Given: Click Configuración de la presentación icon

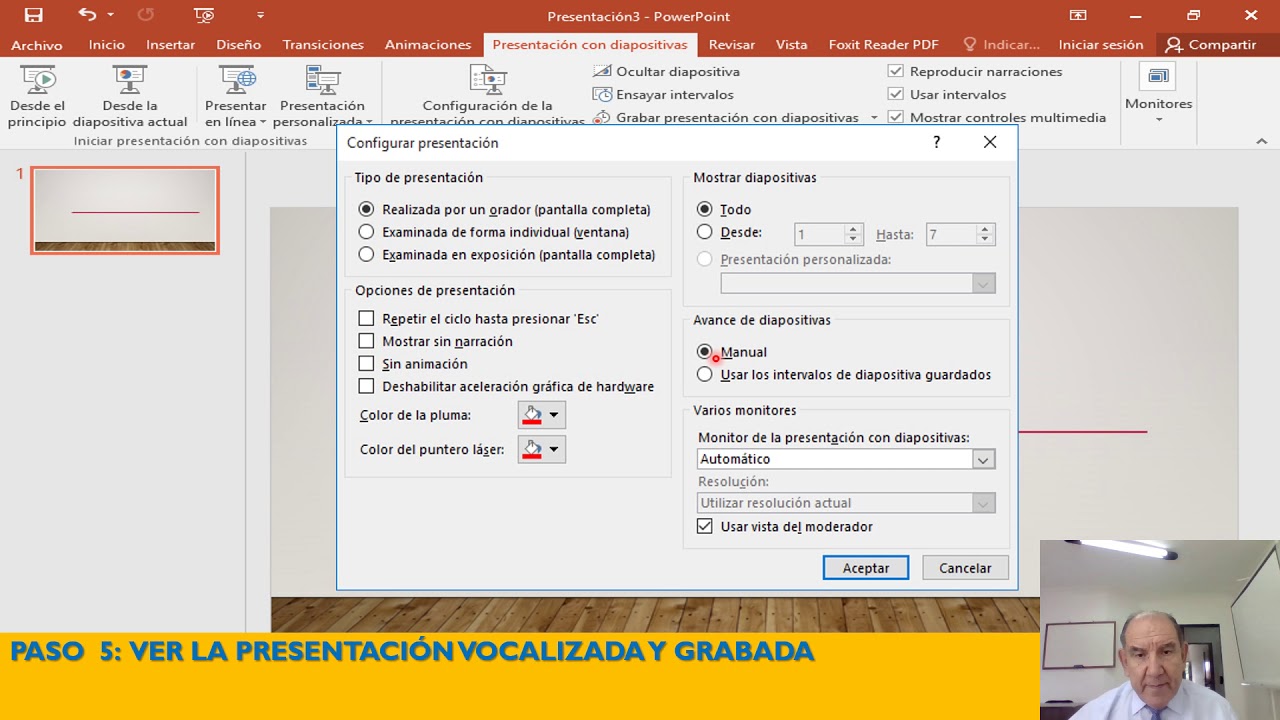Looking at the screenshot, I should click(487, 79).
